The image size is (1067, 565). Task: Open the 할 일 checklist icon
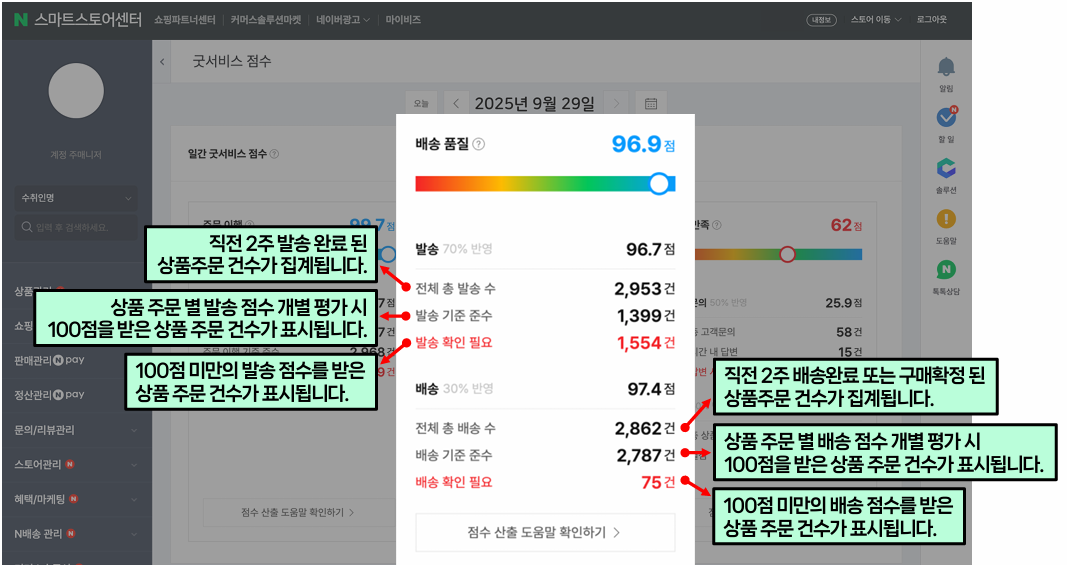tap(946, 118)
